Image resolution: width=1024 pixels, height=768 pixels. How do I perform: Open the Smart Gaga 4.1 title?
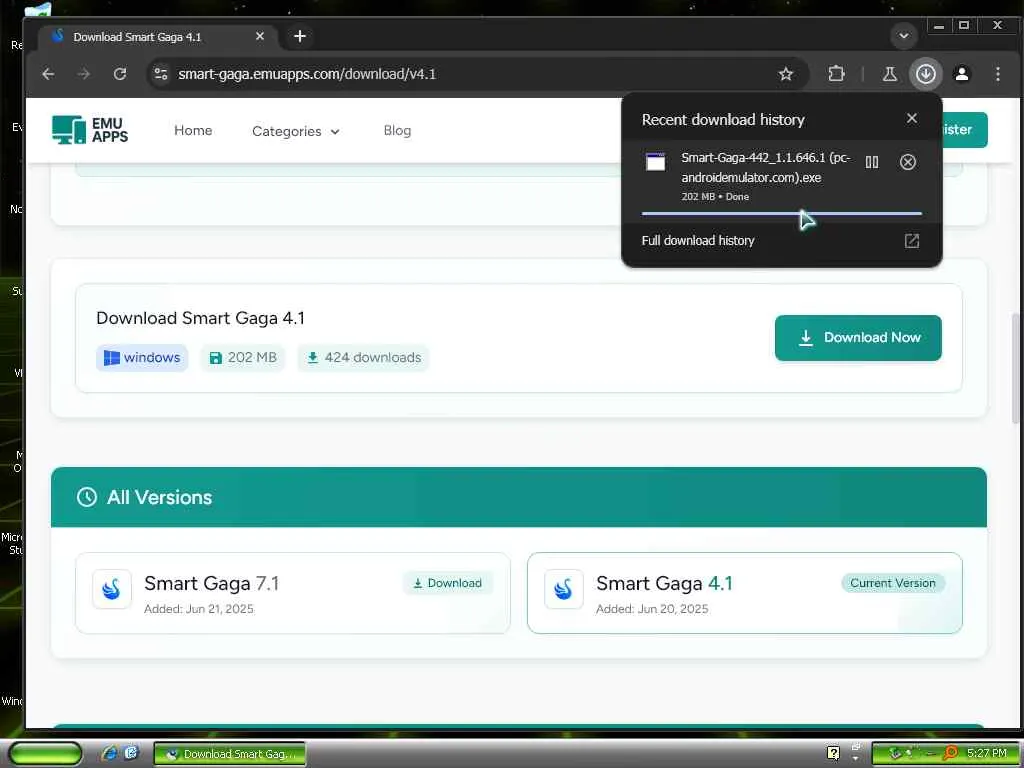pos(664,583)
